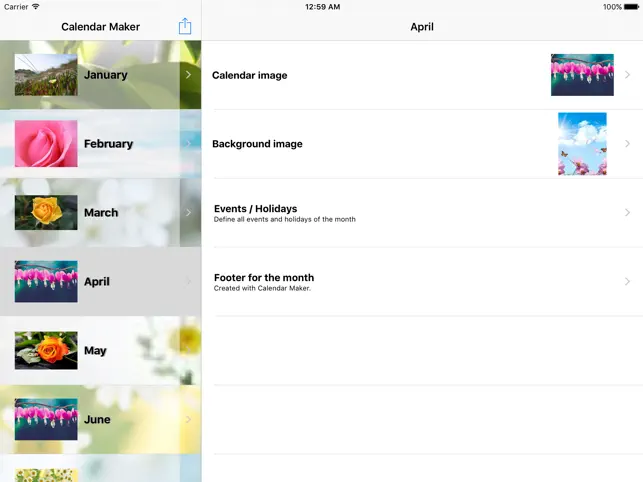Tap January's hillside thumbnail

tap(46, 75)
